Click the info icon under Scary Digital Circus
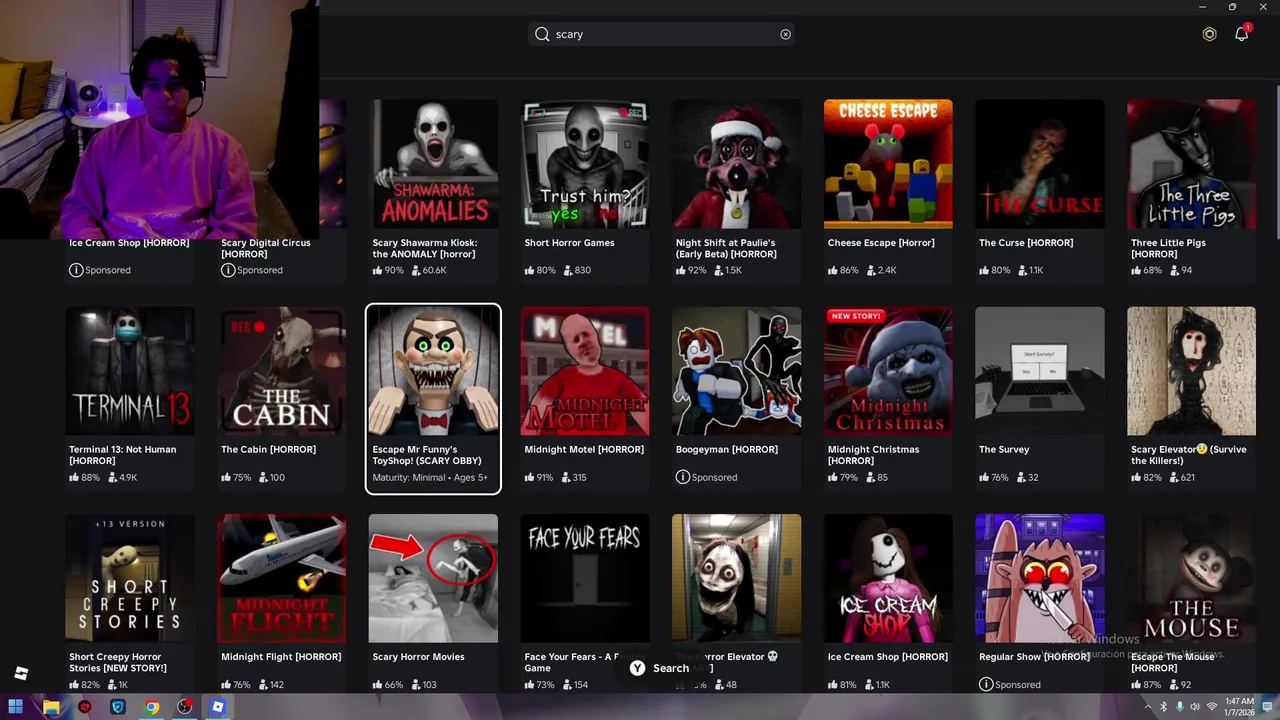1280x720 pixels. 227,270
